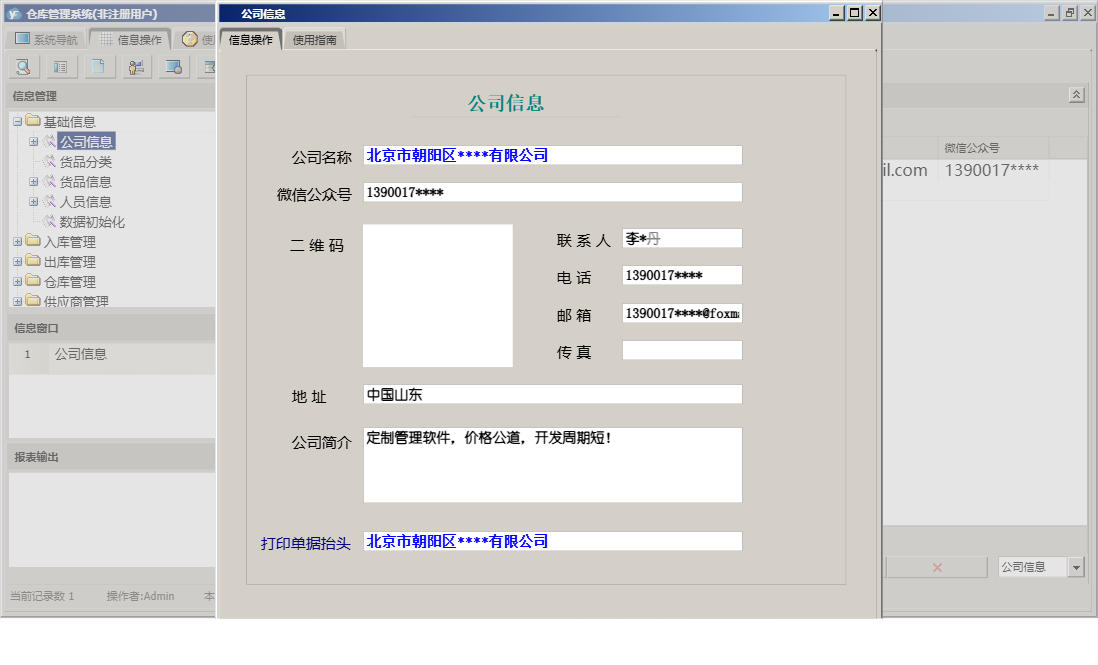The height and width of the screenshot is (665, 1098).
Task: Click the red X delete button
Action: click(x=936, y=566)
